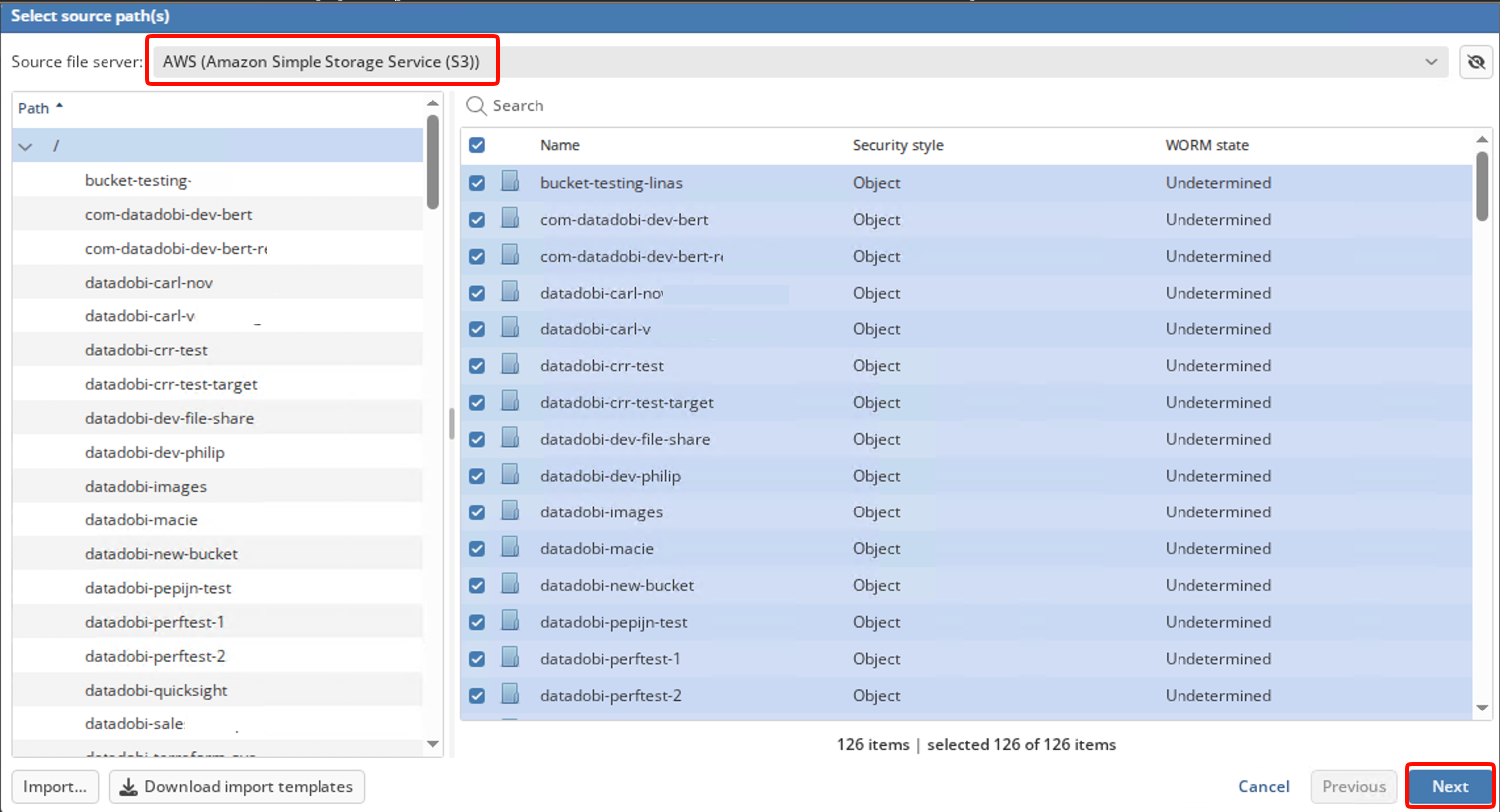Click the Previous button

[1354, 786]
